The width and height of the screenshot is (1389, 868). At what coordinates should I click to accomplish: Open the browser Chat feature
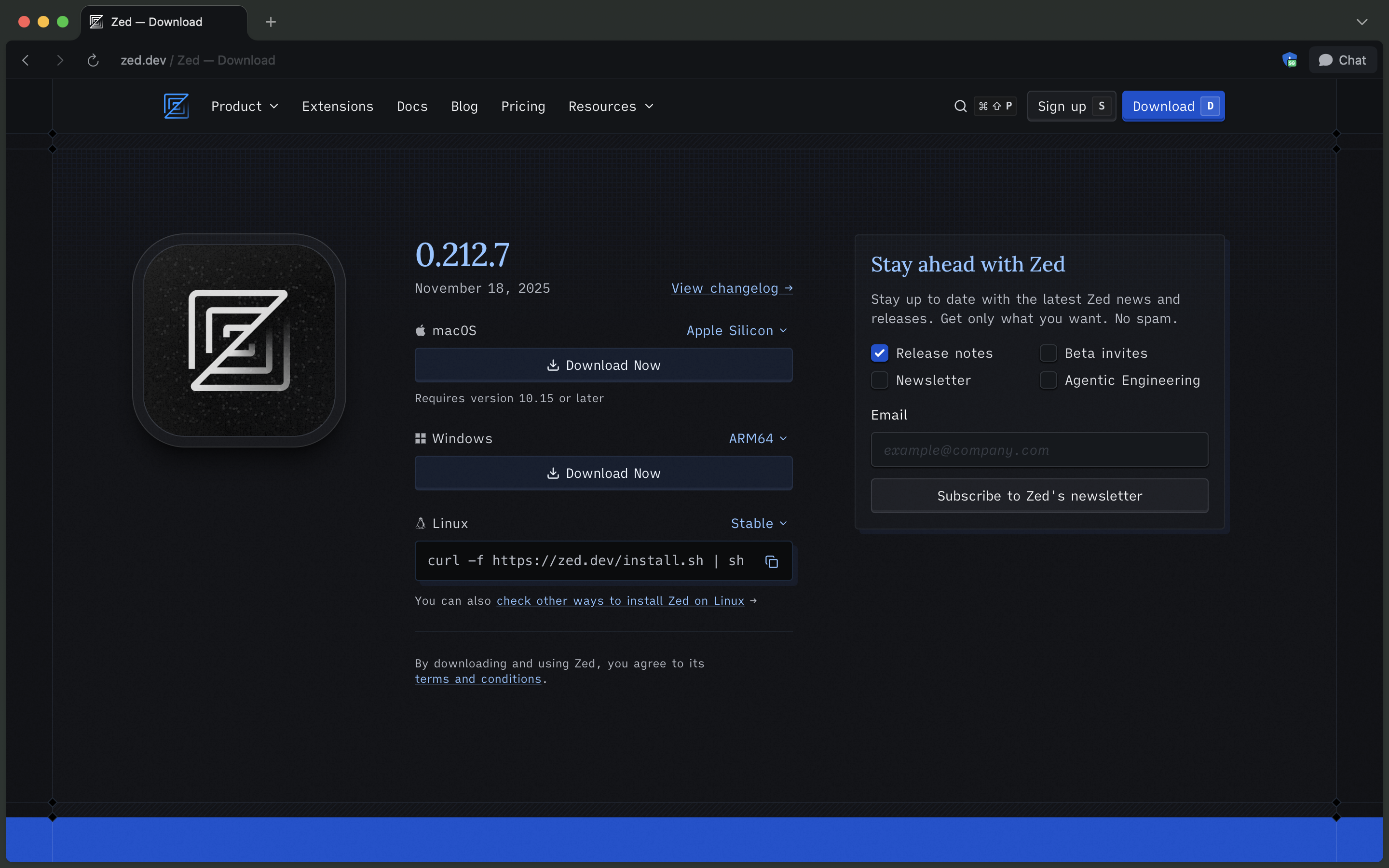click(x=1343, y=60)
